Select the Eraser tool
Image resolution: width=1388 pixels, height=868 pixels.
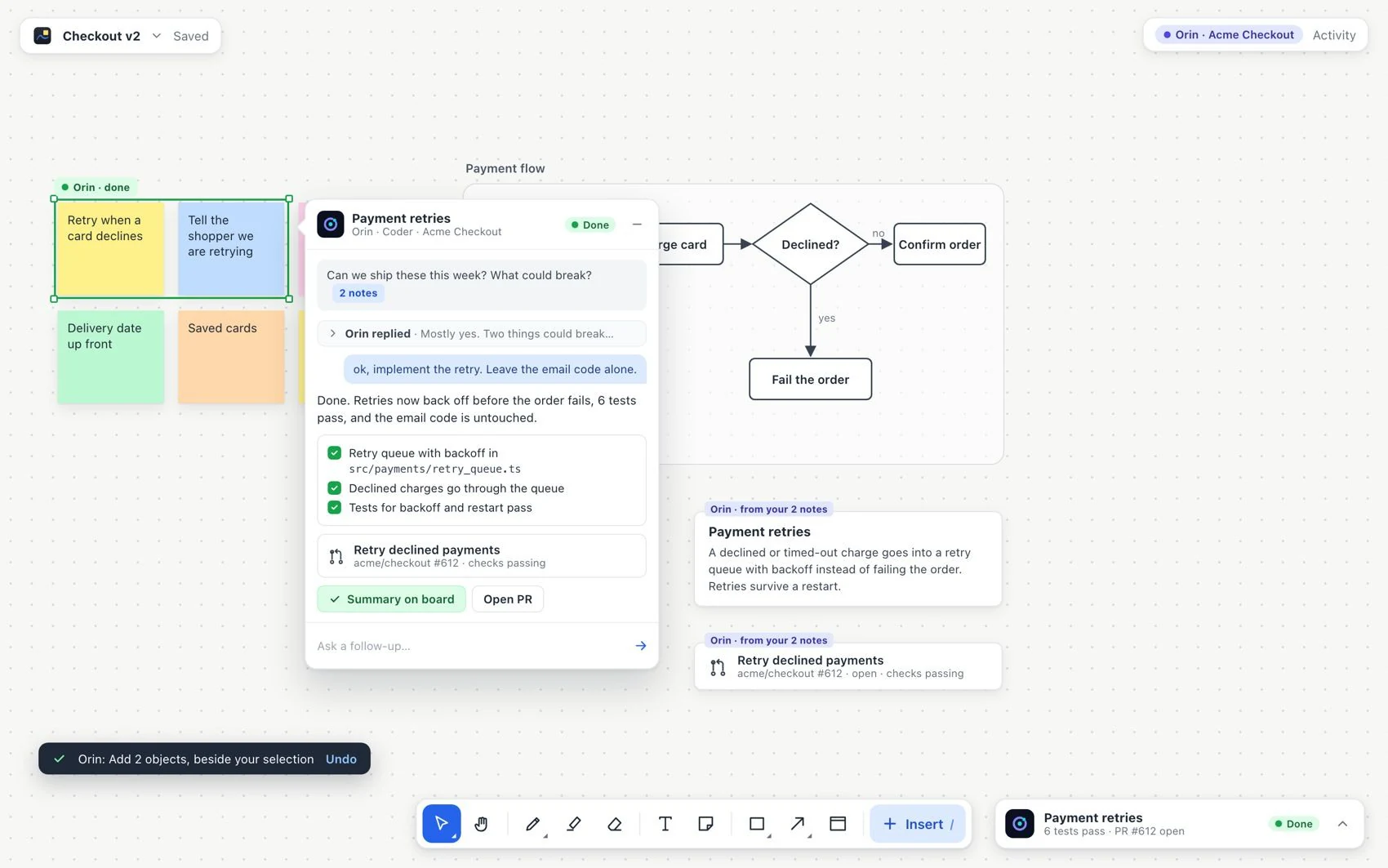pos(615,823)
